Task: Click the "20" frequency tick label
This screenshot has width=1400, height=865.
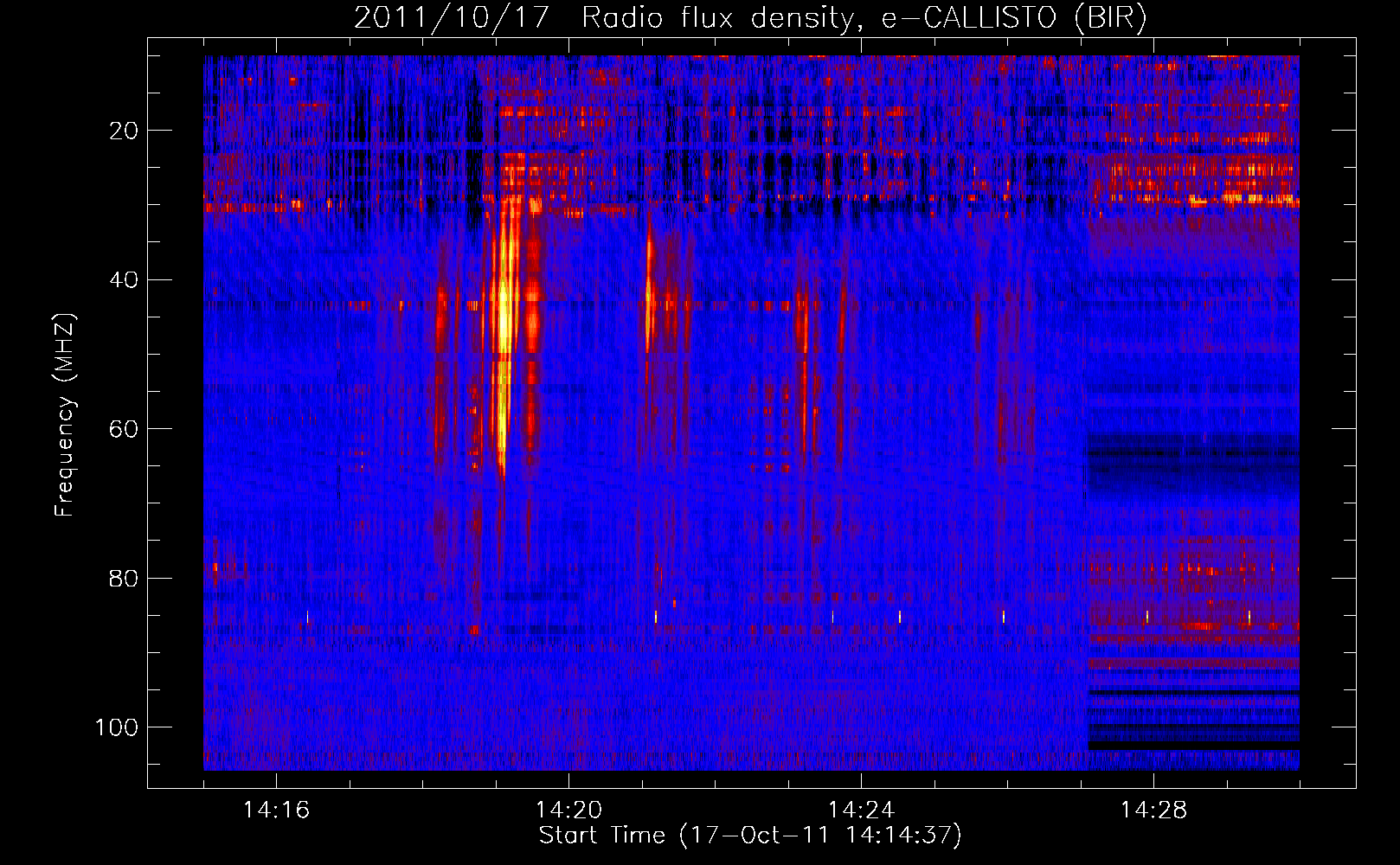Action: 125,131
